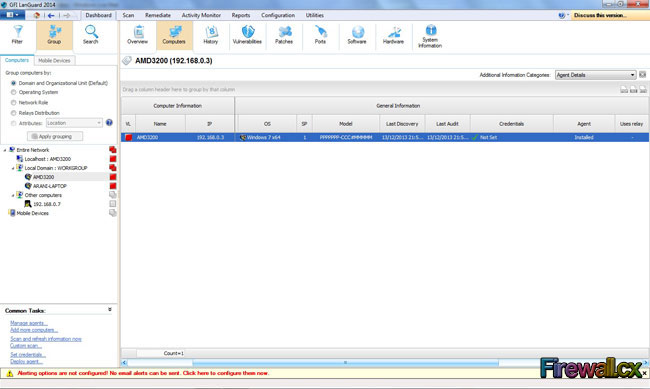Image resolution: width=650 pixels, height=389 pixels.
Task: Open the Vulnerabilities view
Action: pyautogui.click(x=247, y=35)
